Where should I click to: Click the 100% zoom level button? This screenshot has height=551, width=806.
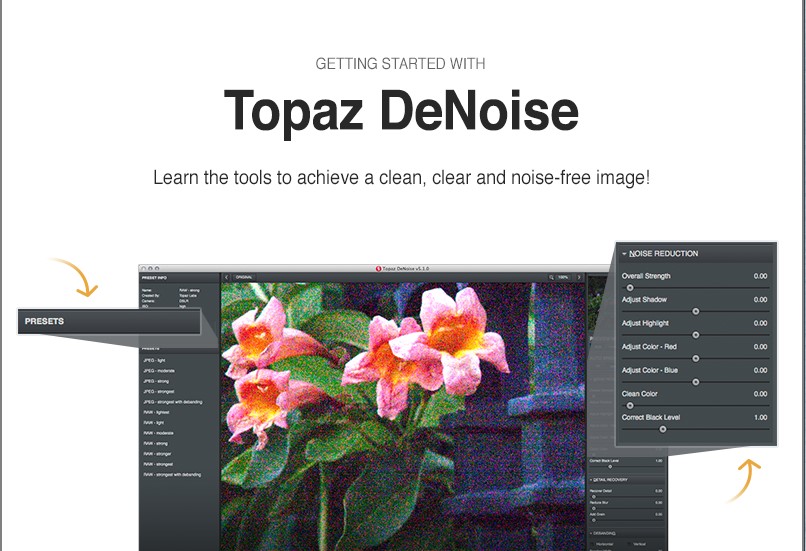(564, 277)
